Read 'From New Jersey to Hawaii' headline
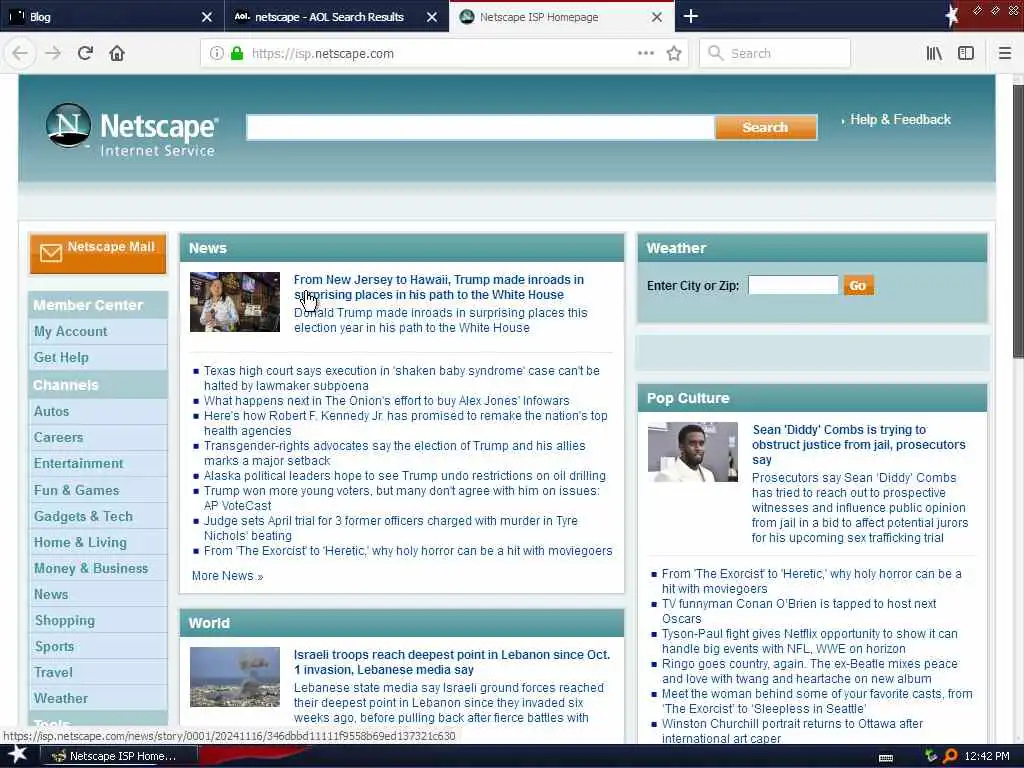This screenshot has width=1024, height=768. 439,287
